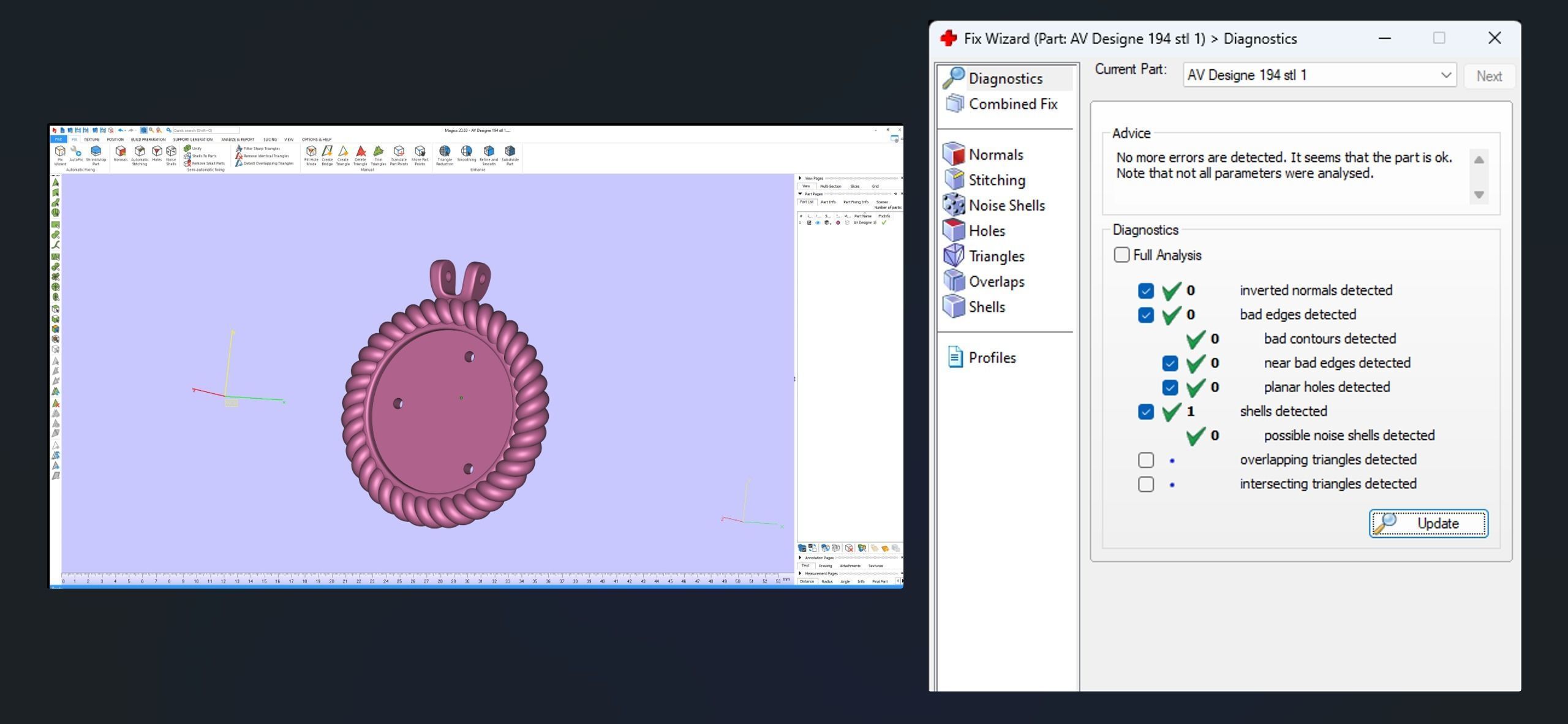Switch to the SUPPORT GENERATION tab
This screenshot has width=1568, height=724.
[x=192, y=140]
